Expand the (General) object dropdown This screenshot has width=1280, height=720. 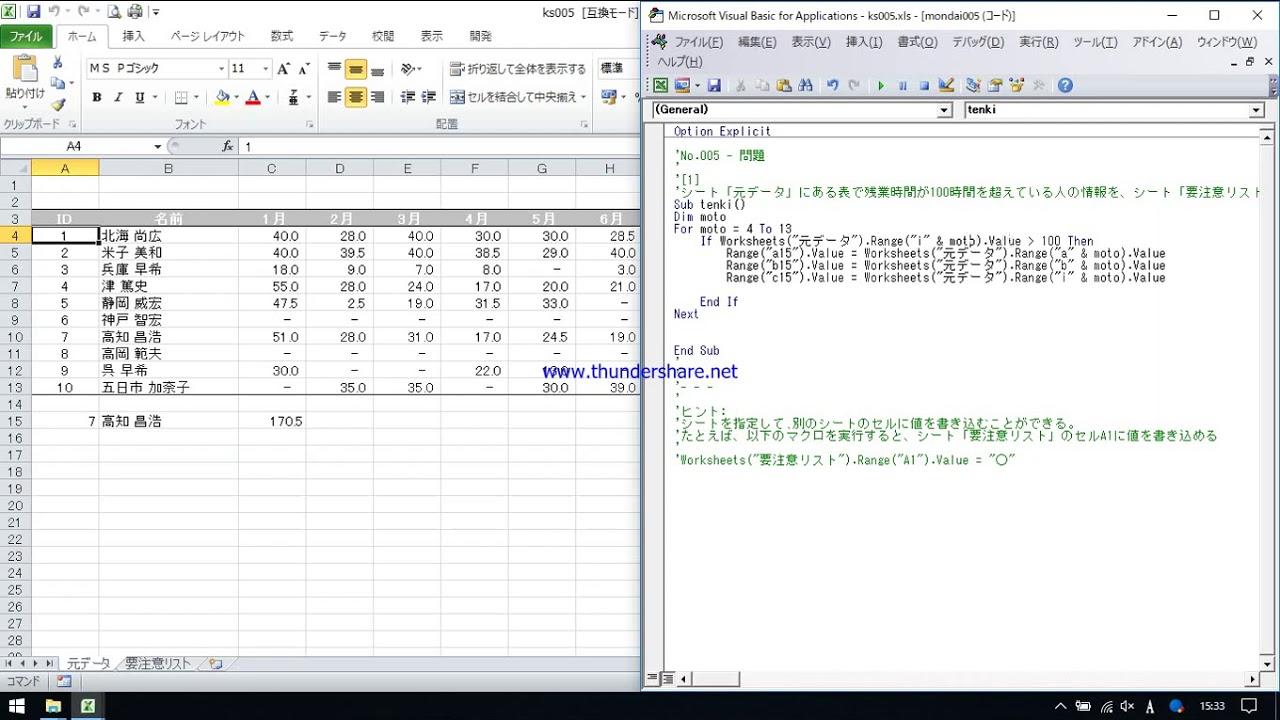(944, 110)
